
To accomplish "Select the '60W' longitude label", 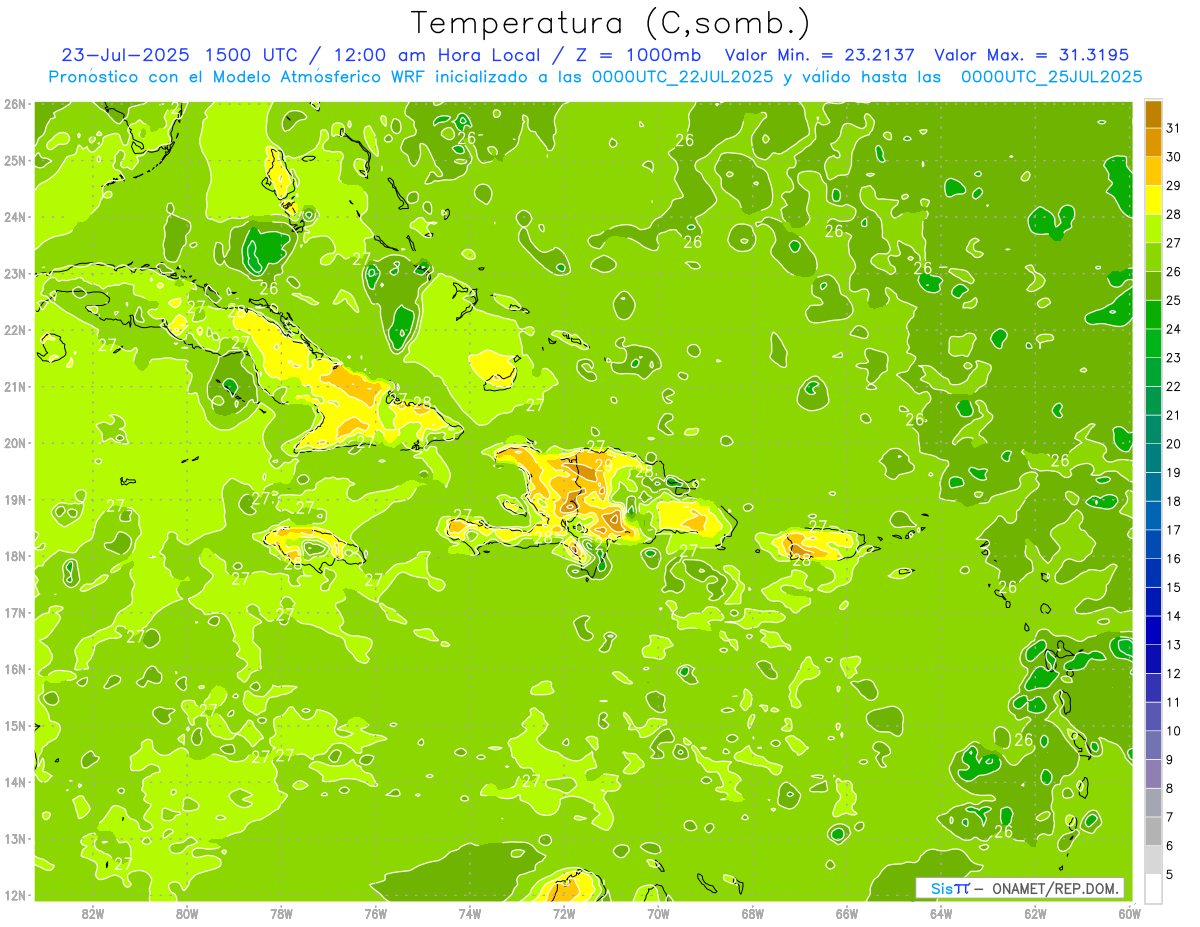I will [1130, 913].
